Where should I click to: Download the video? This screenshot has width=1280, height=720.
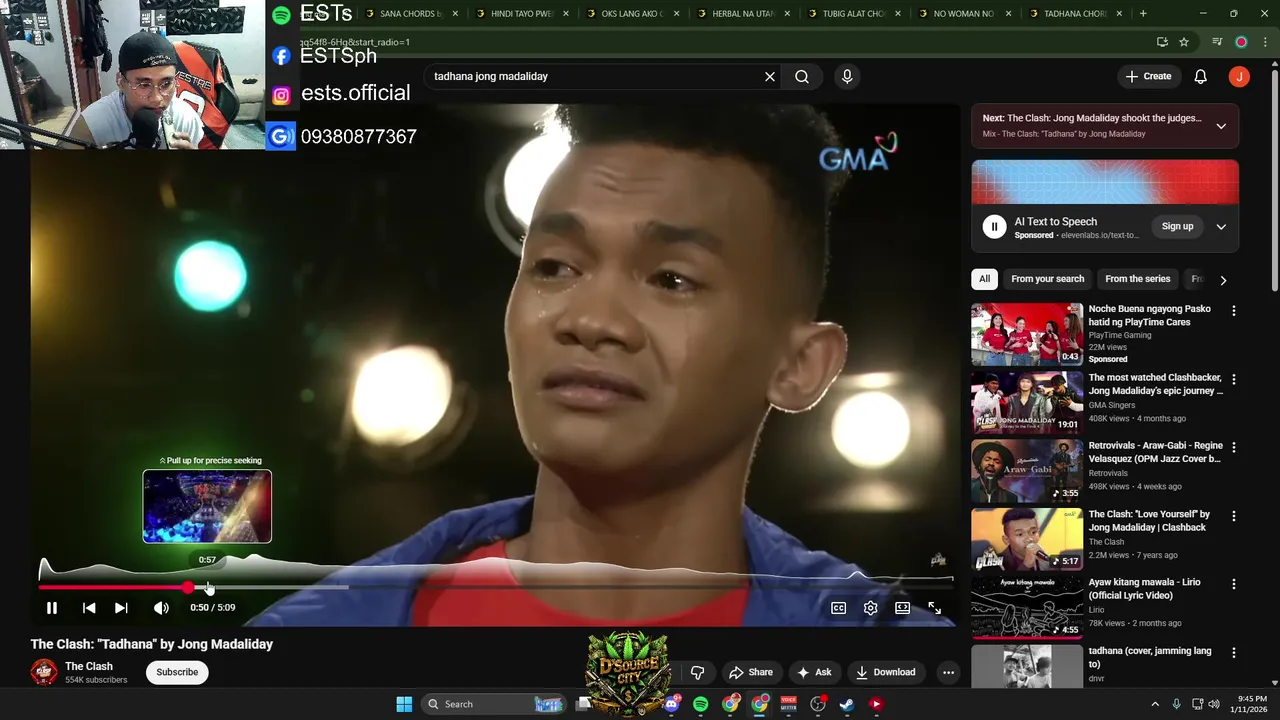click(885, 672)
